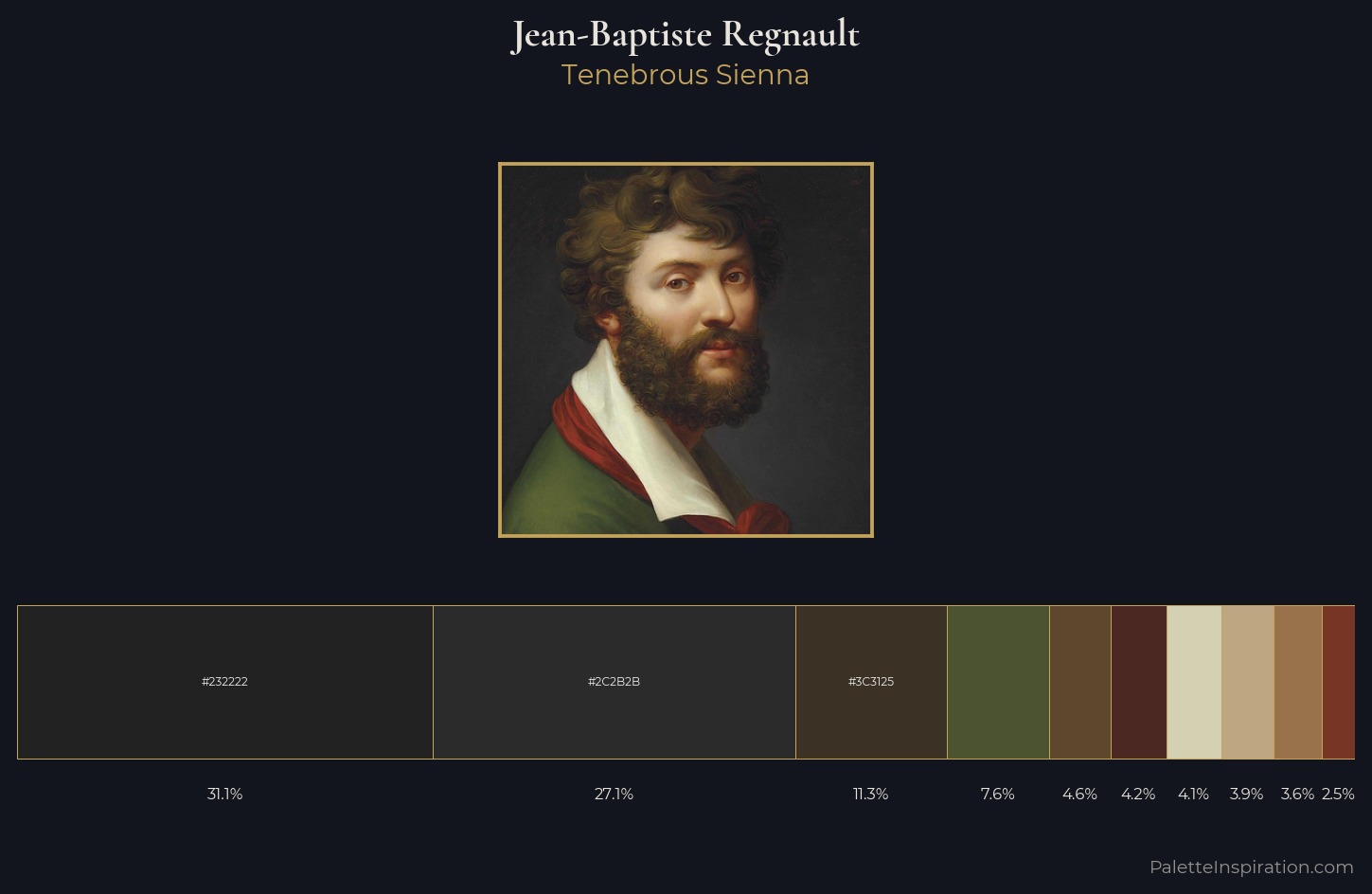Pick the pale cream swatch above 4.1%
Viewport: 1372px width, 894px height.
1194,682
